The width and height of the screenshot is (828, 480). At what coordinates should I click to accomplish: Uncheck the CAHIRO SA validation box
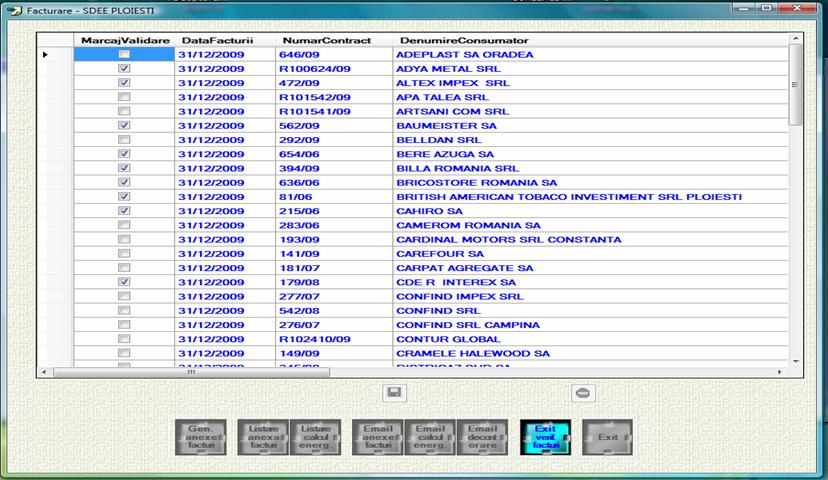[x=124, y=211]
